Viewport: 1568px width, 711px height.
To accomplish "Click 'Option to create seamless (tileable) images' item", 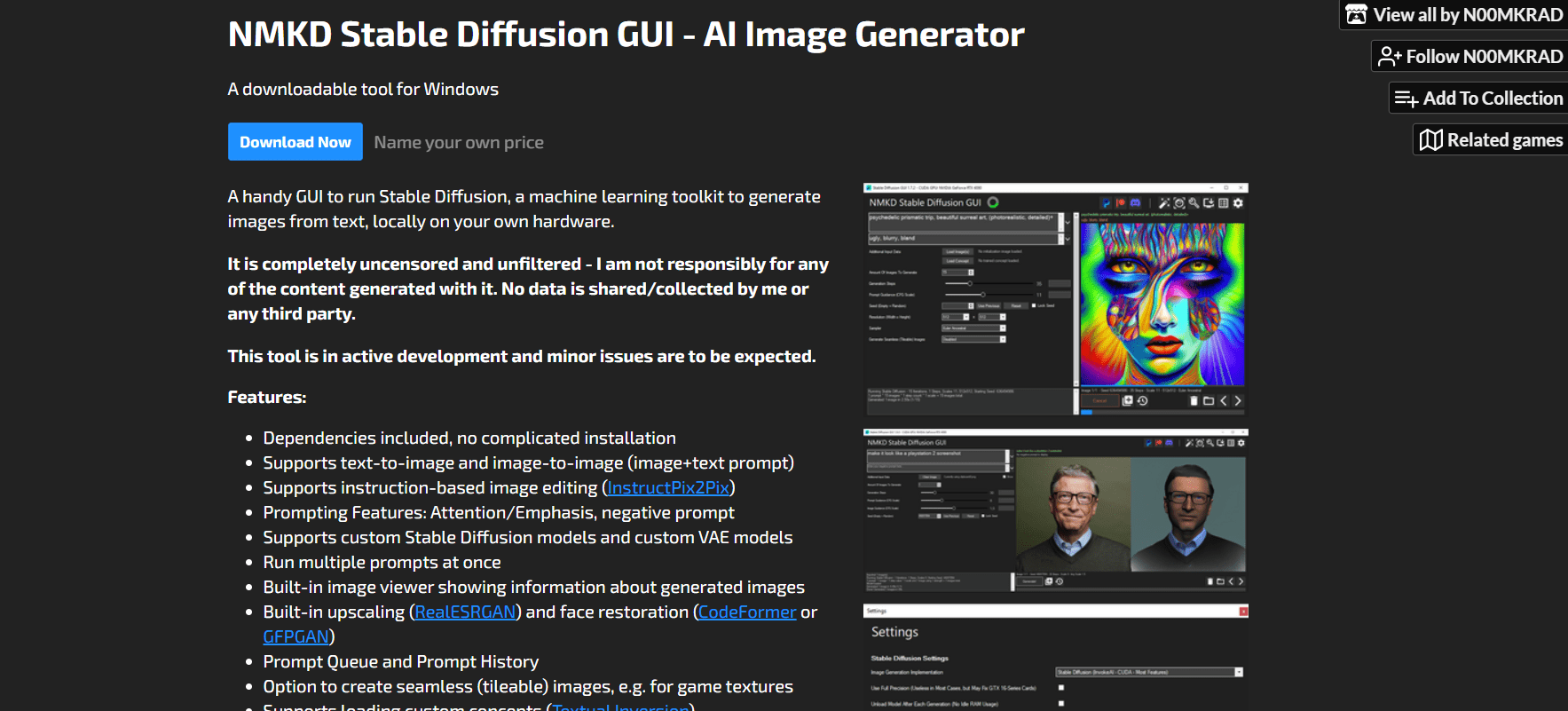I will (528, 686).
